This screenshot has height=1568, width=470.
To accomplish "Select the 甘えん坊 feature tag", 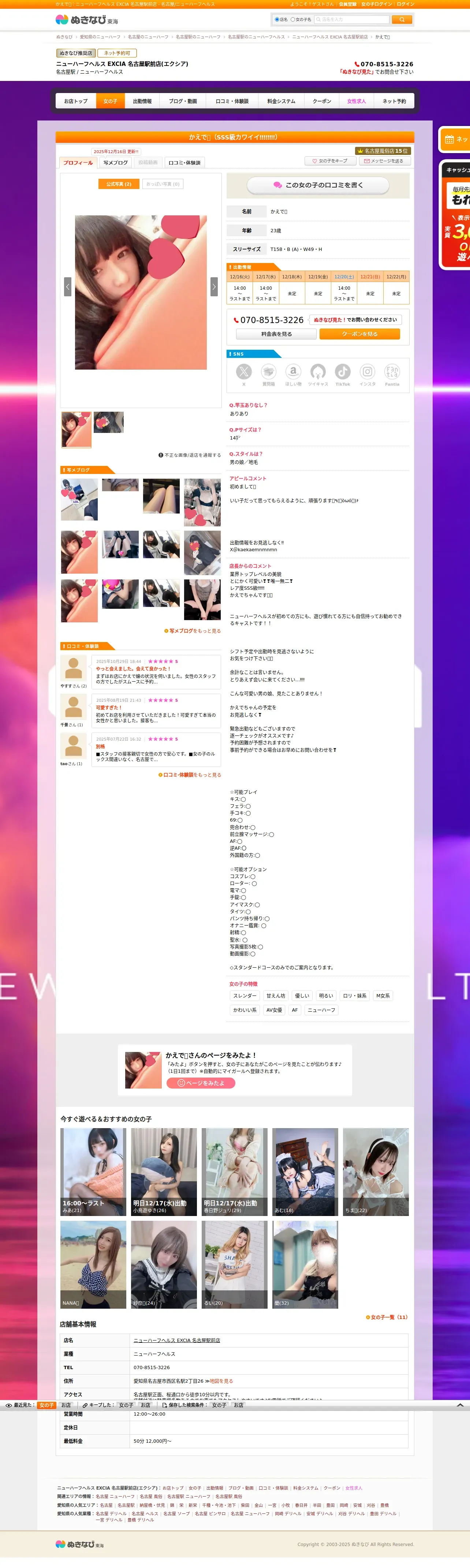I will coord(275,996).
